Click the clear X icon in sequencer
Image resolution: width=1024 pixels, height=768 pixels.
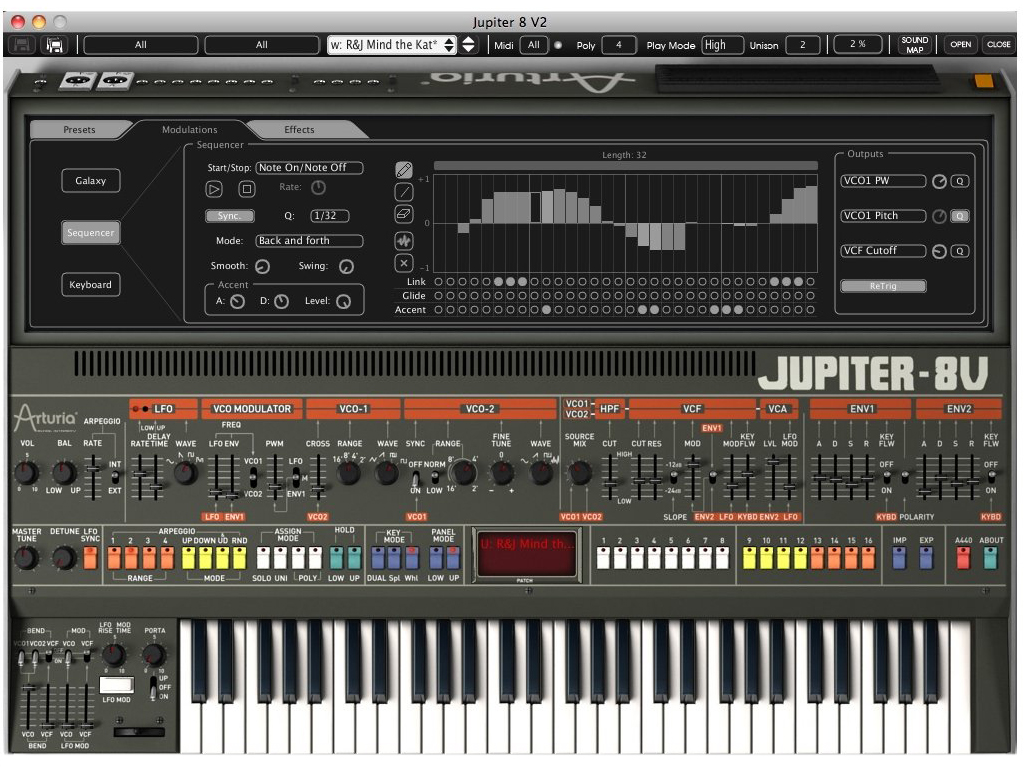404,263
